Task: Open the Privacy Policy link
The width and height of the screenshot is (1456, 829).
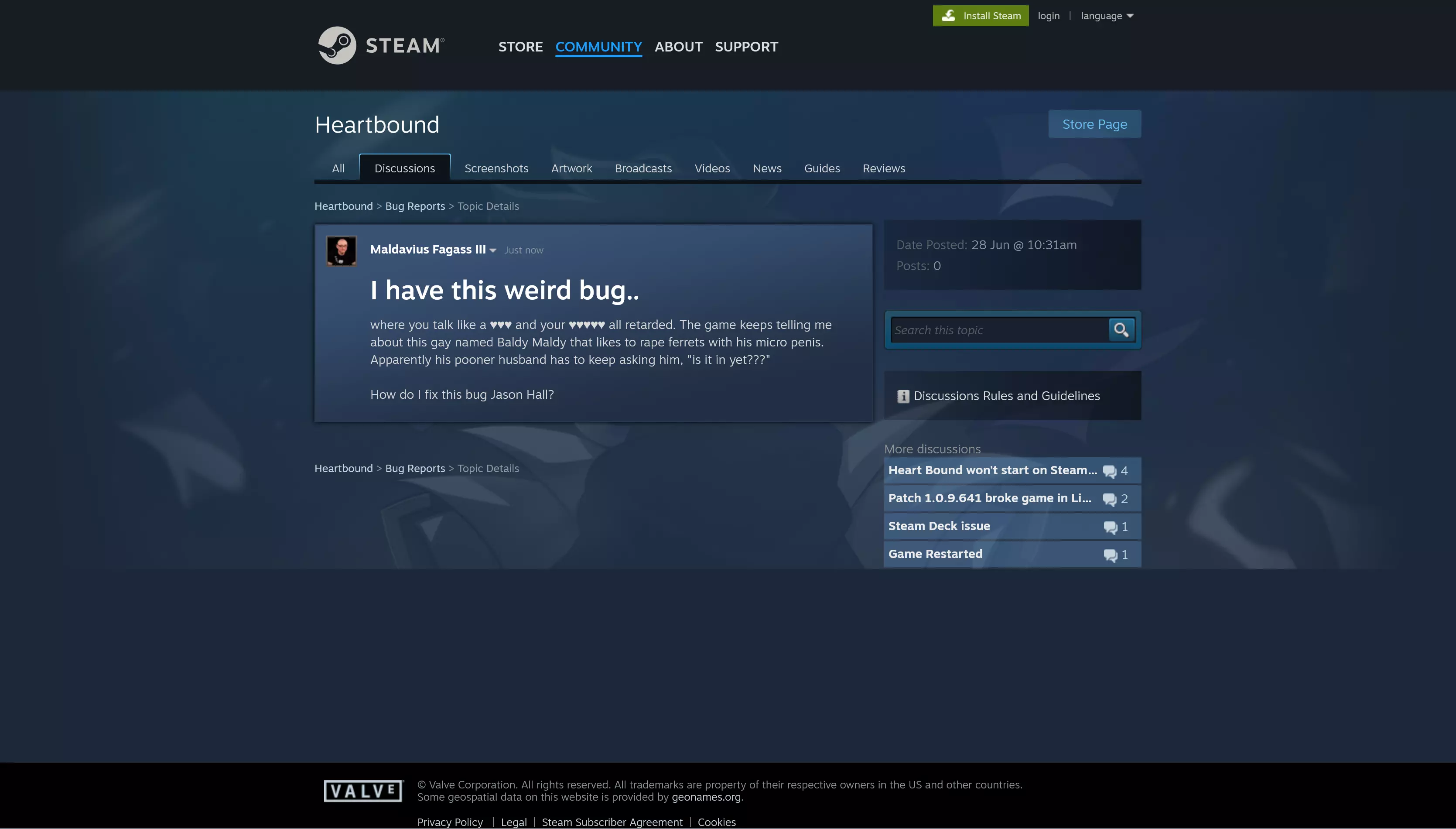Action: click(450, 822)
